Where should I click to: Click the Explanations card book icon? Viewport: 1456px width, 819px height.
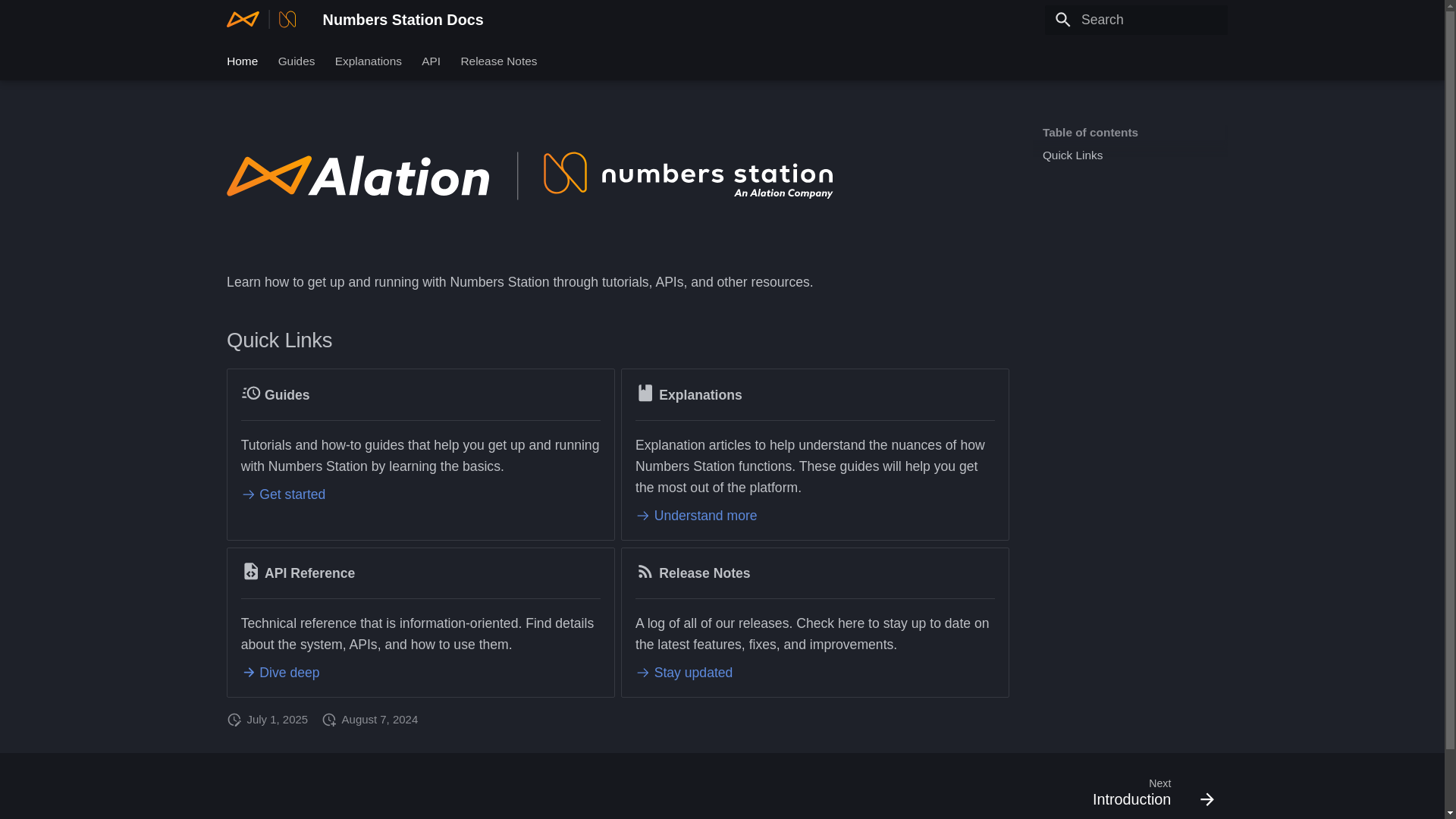[645, 393]
